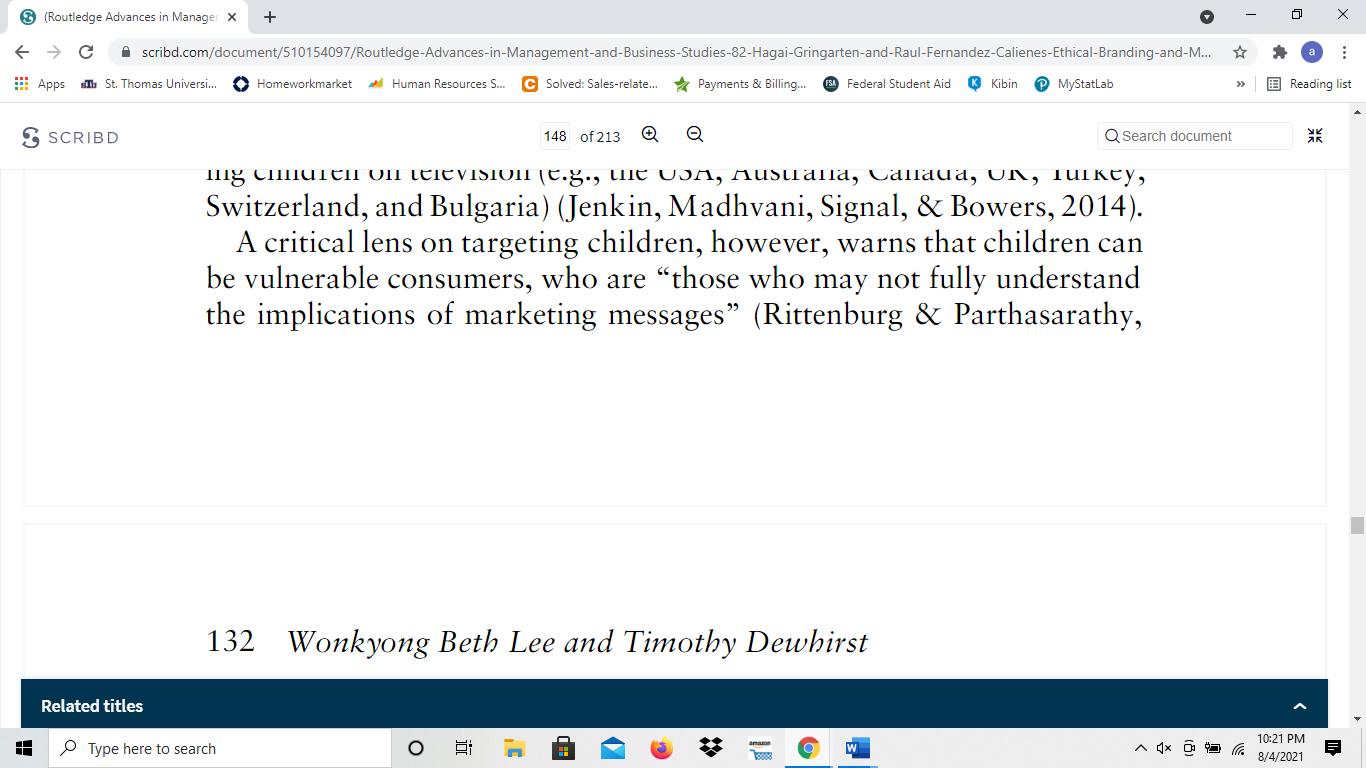Exit fullscreen view with the collapse icon

pos(1315,136)
